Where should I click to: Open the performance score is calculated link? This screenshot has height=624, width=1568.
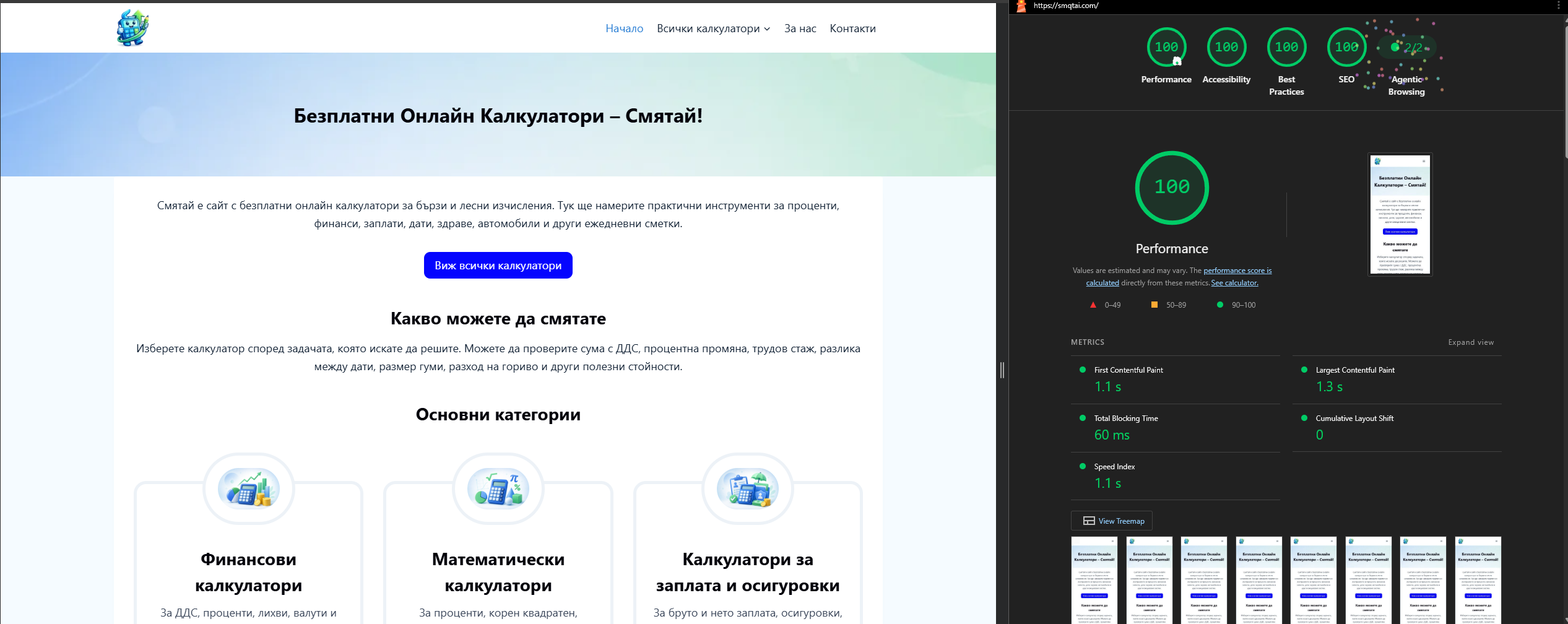point(1179,277)
